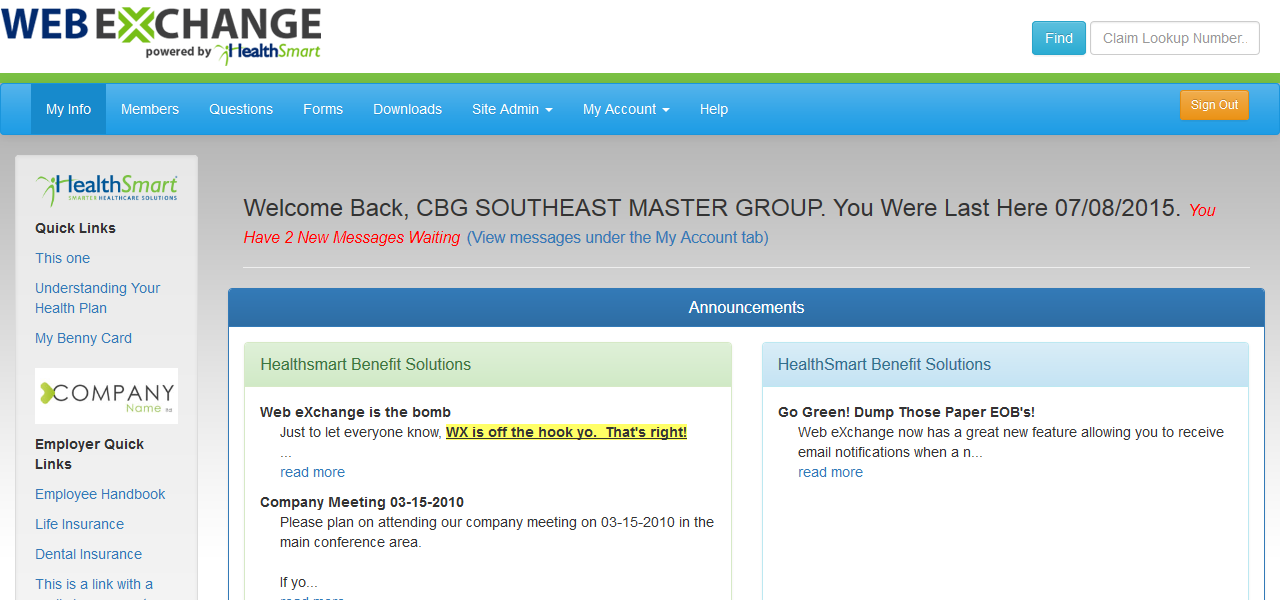Open the My Info tab
Viewport: 1280px width, 600px height.
[68, 109]
